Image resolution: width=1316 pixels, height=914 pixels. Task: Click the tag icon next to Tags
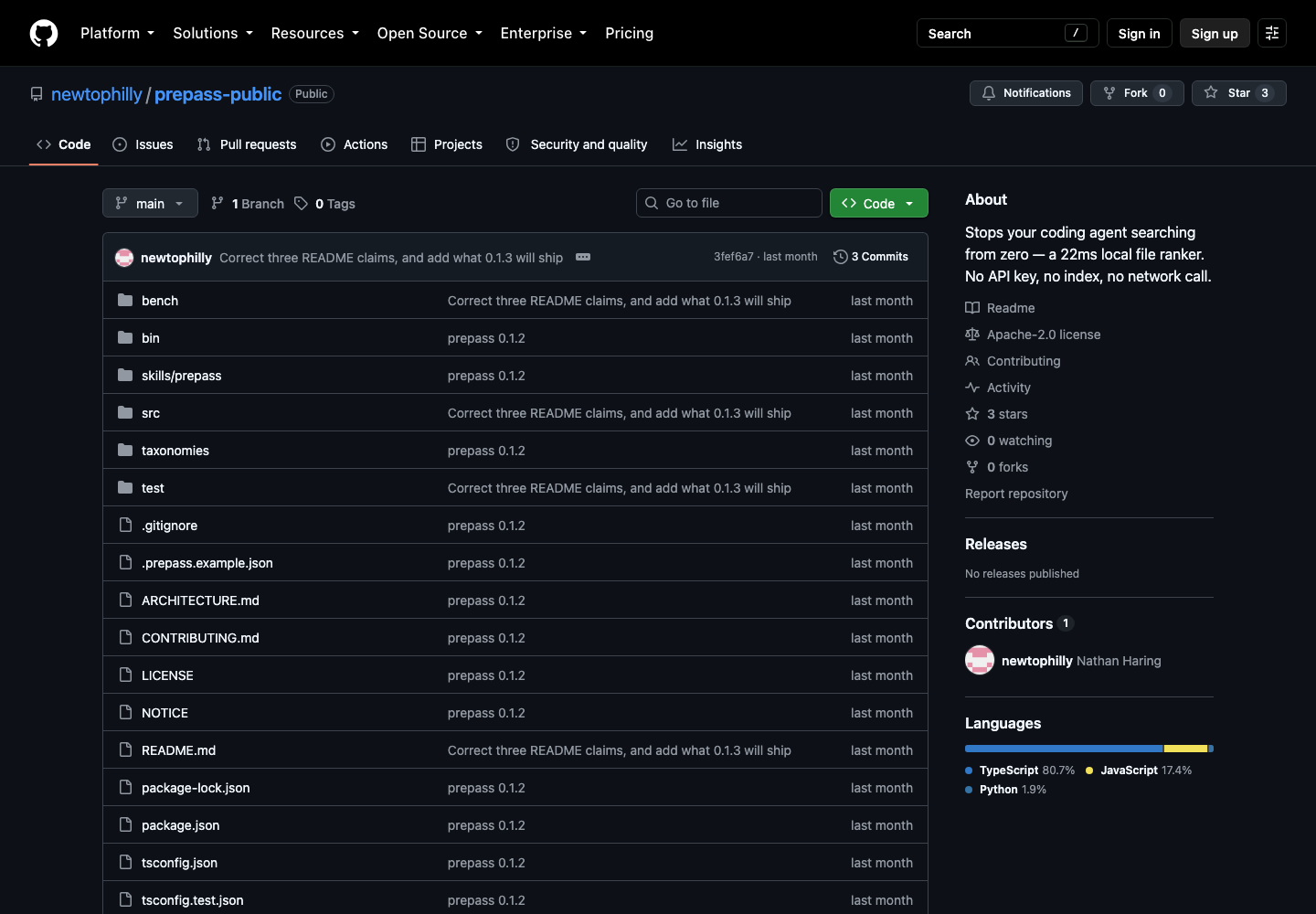(301, 204)
